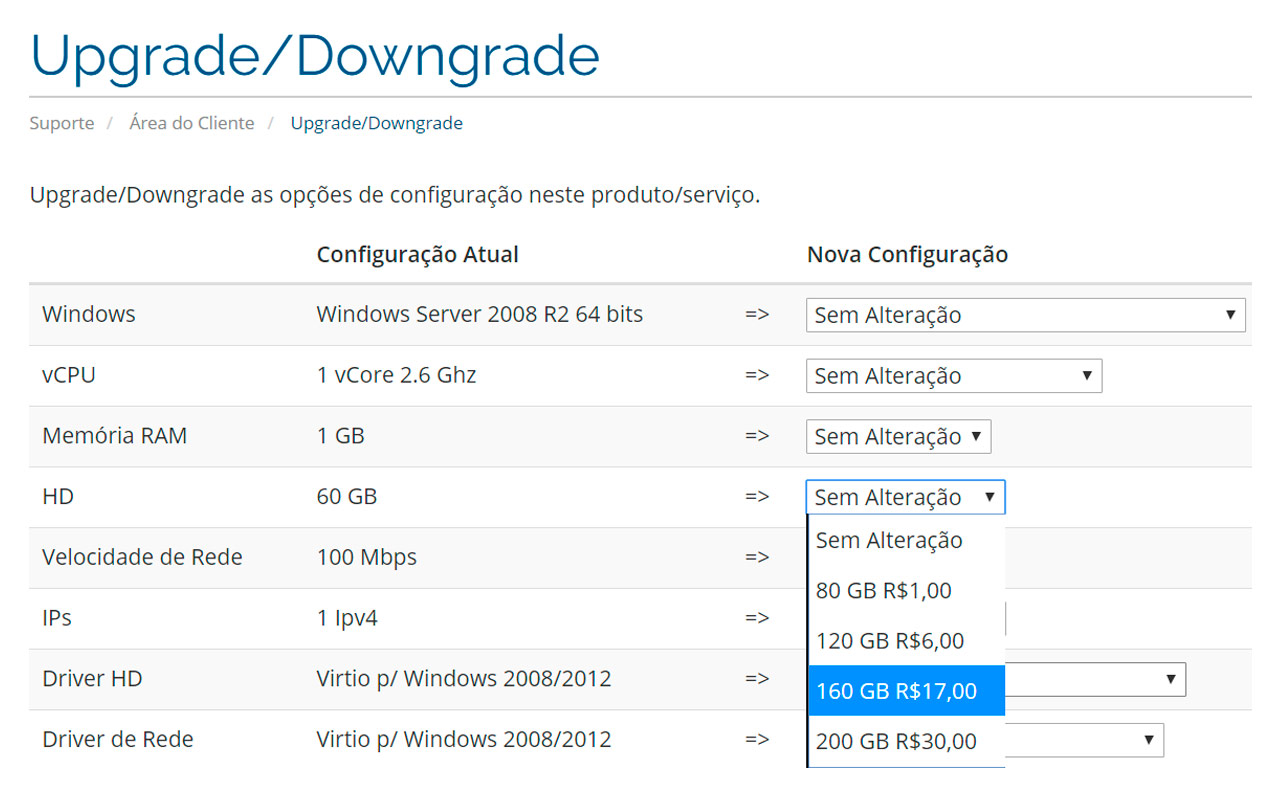This screenshot has height=800, width=1280.
Task: Click the Configuração Atual column header
Action: pos(418,254)
